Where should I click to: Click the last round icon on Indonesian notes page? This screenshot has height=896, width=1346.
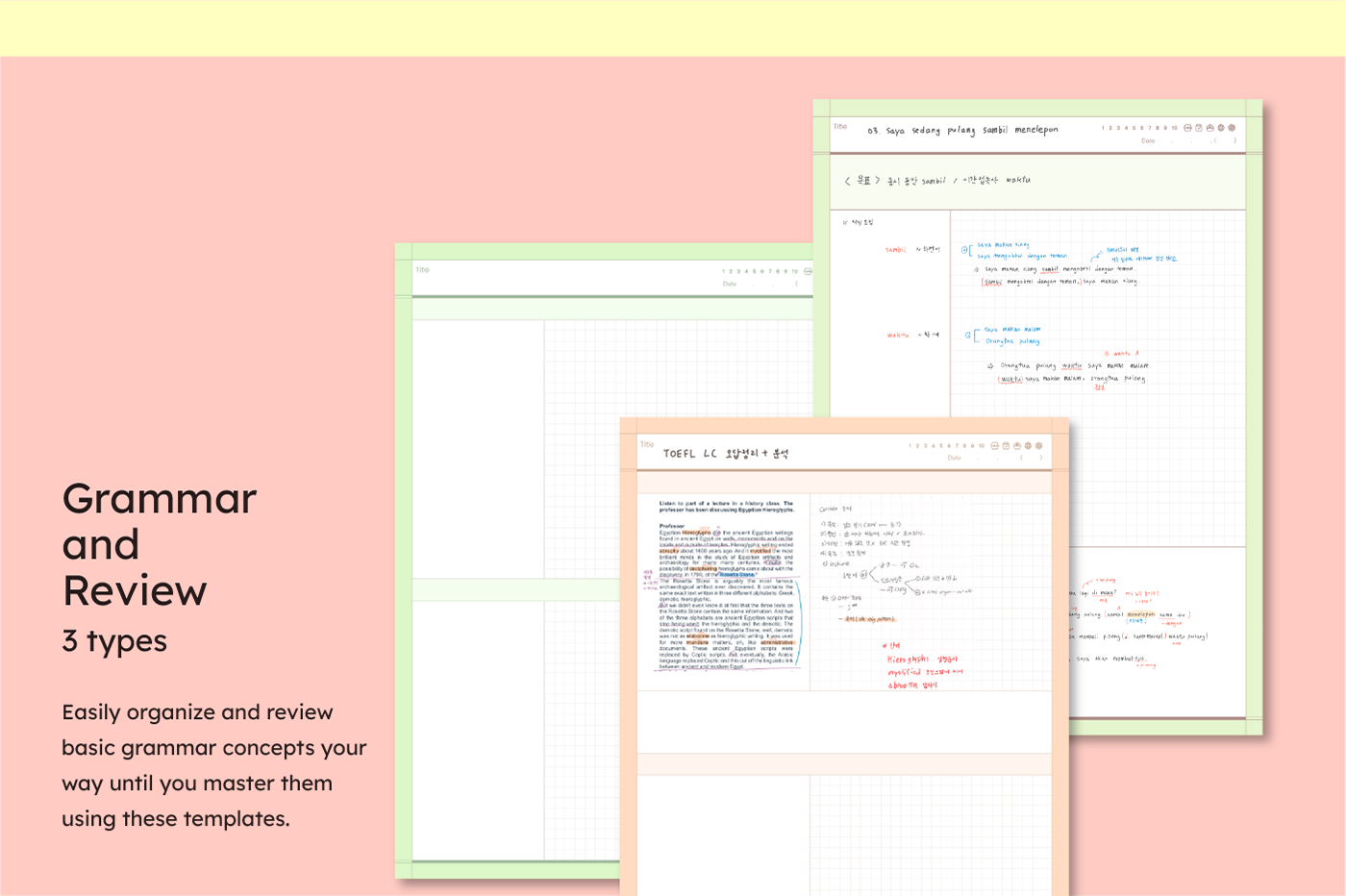tap(1232, 128)
